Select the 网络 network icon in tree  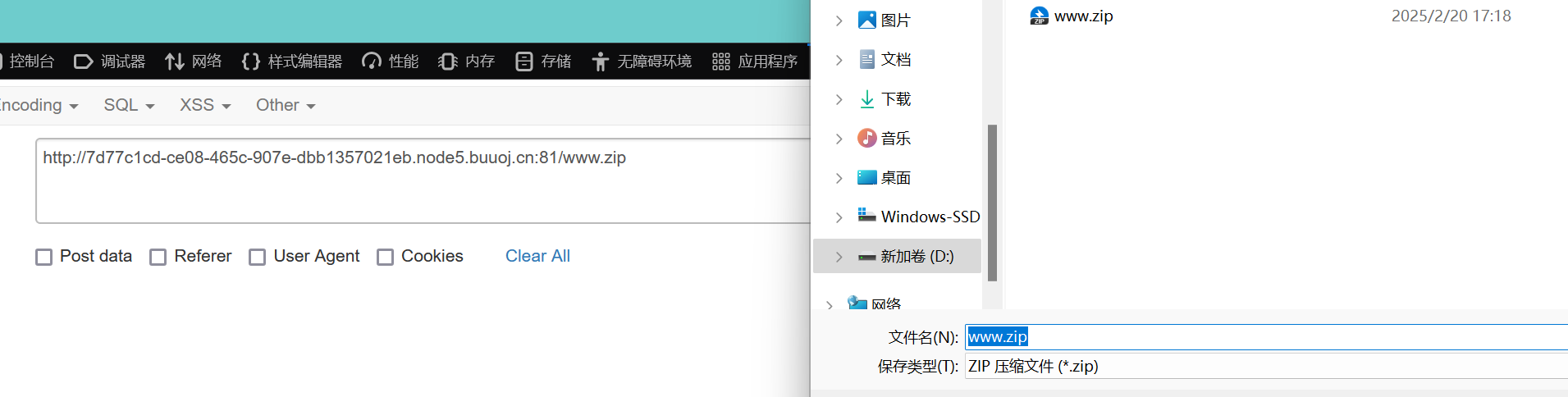857,303
